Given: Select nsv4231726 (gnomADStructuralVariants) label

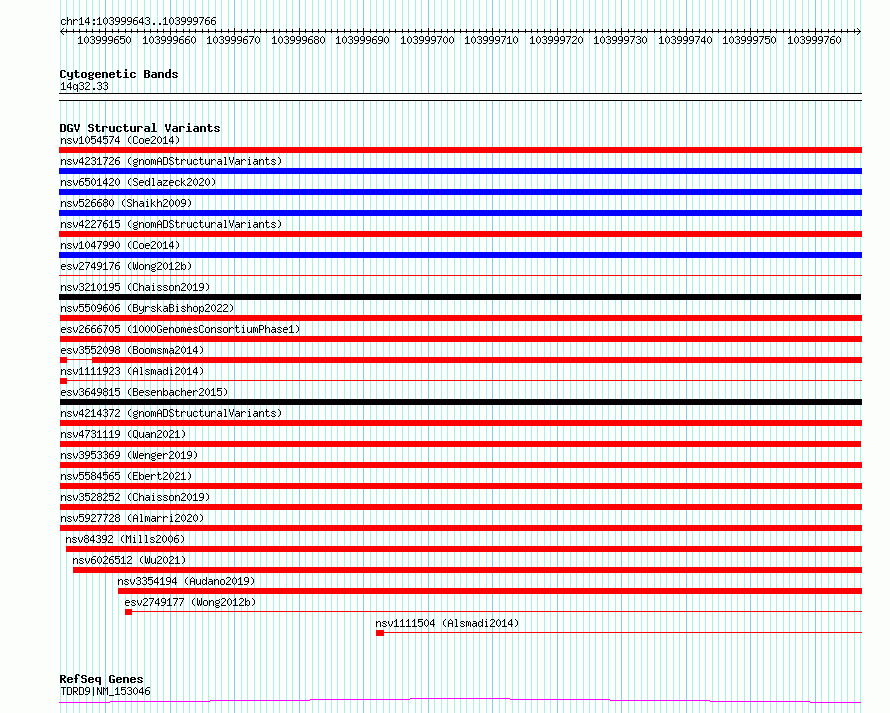Looking at the screenshot, I should point(171,161).
